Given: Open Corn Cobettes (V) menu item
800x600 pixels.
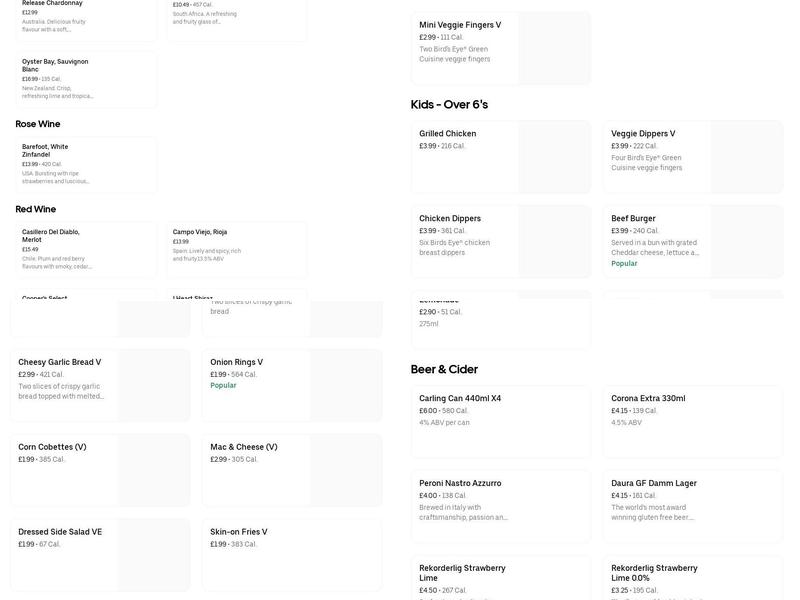Looking at the screenshot, I should click(x=100, y=470).
